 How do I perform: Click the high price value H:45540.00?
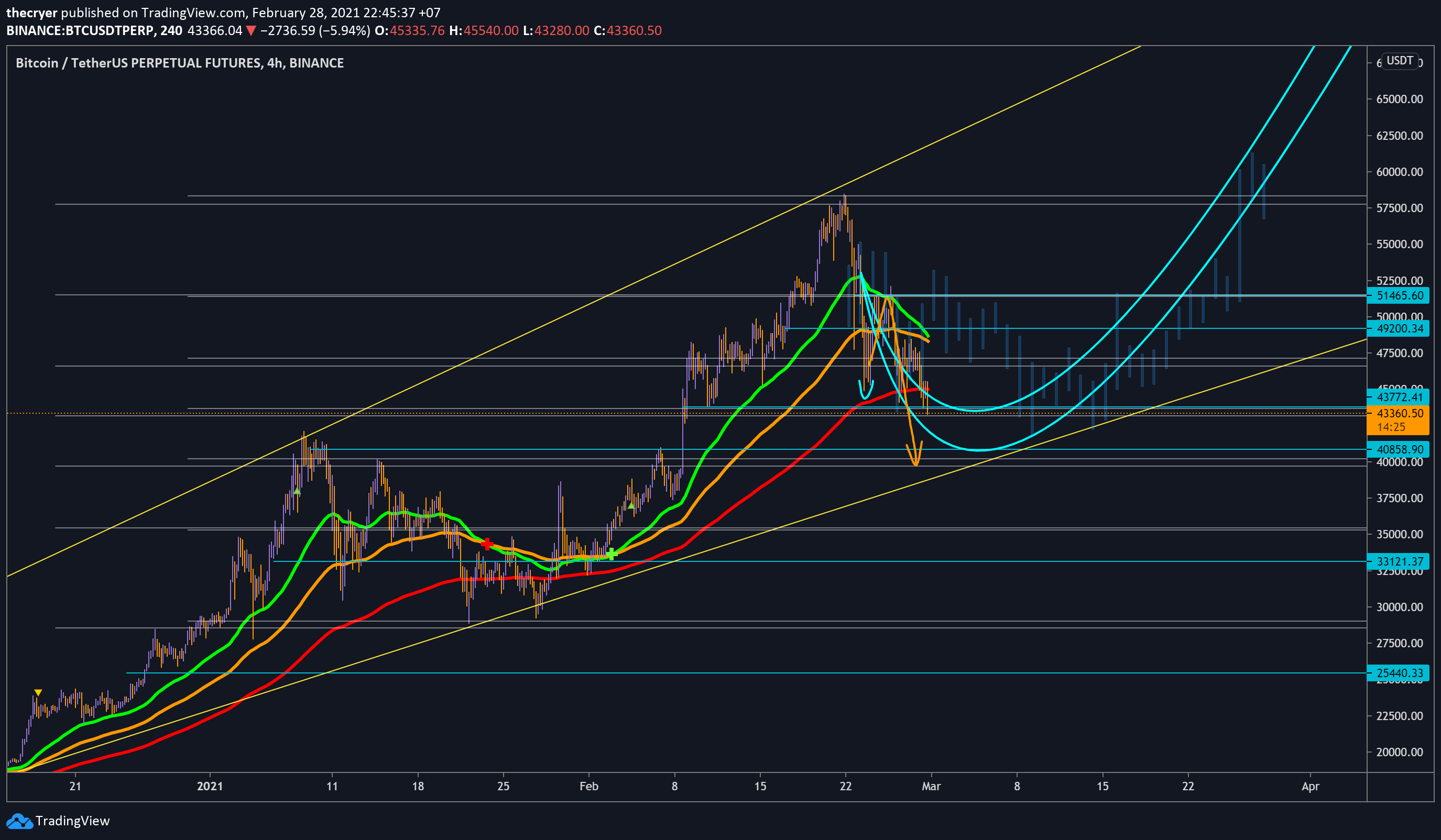click(x=484, y=30)
